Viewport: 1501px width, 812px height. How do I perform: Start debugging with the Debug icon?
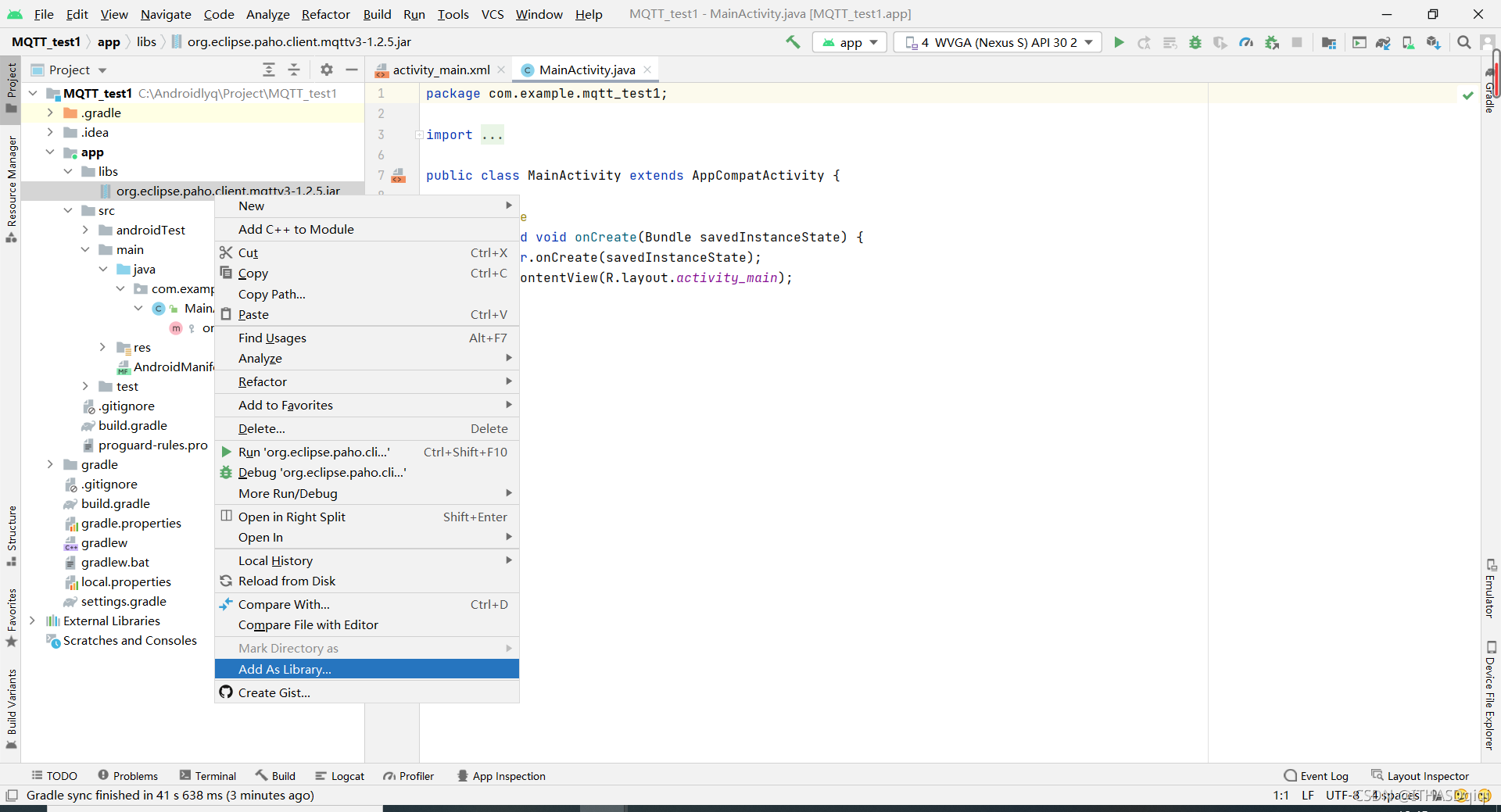pos(1195,42)
